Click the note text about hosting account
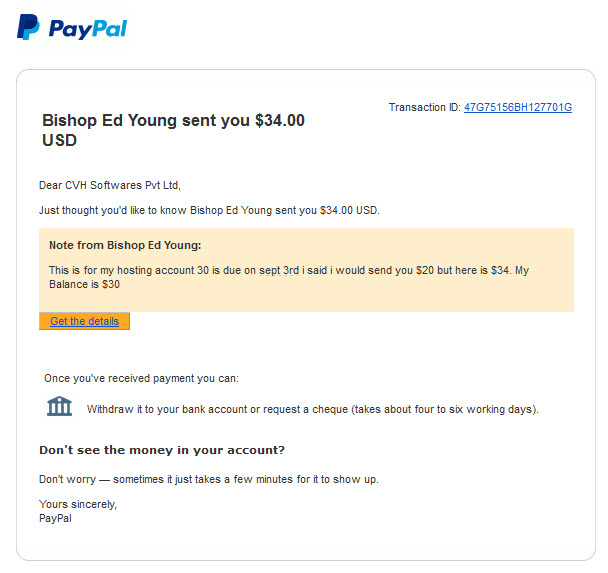608x573 pixels. click(x=289, y=277)
